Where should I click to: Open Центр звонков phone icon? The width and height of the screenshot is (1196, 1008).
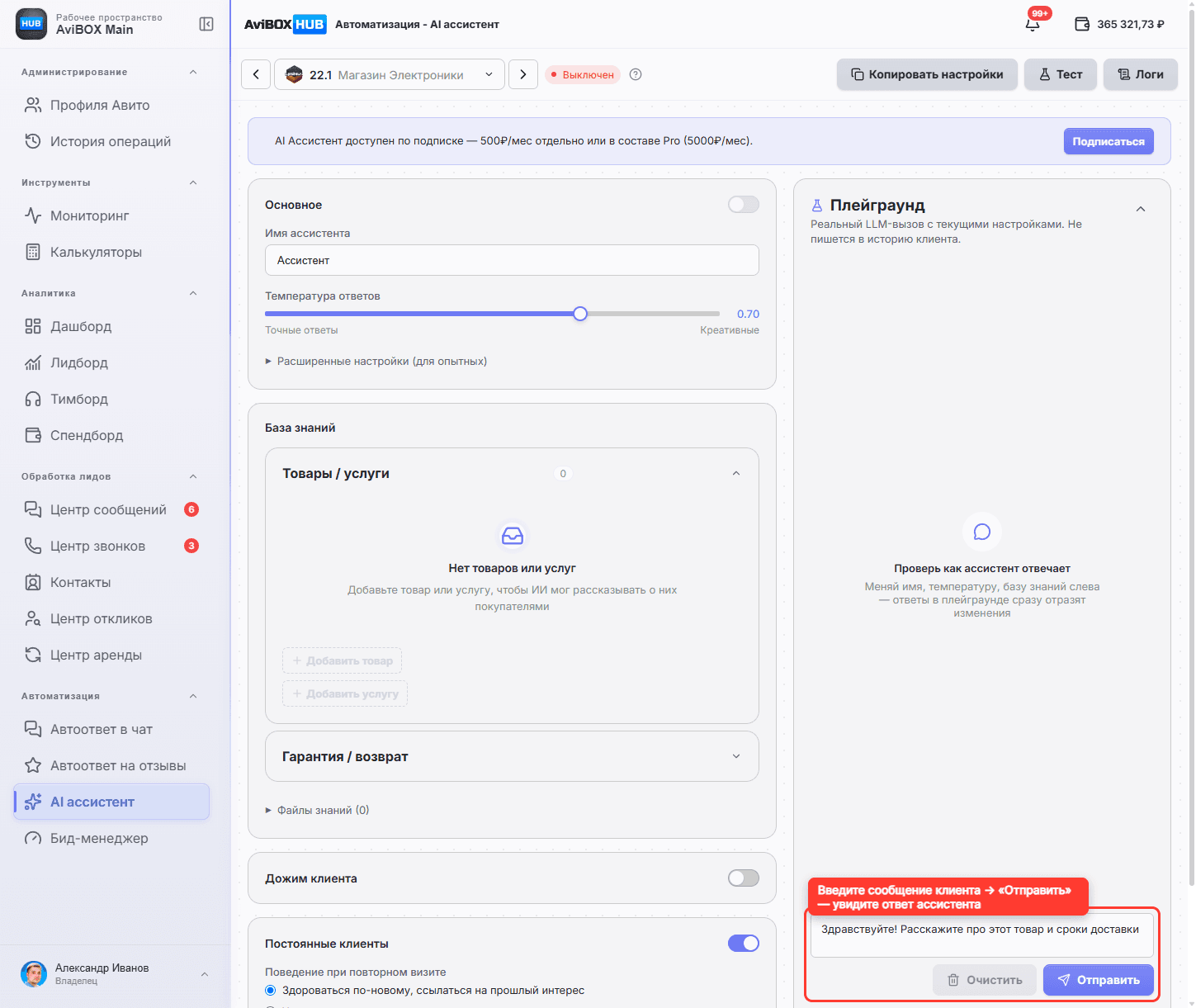[x=33, y=546]
